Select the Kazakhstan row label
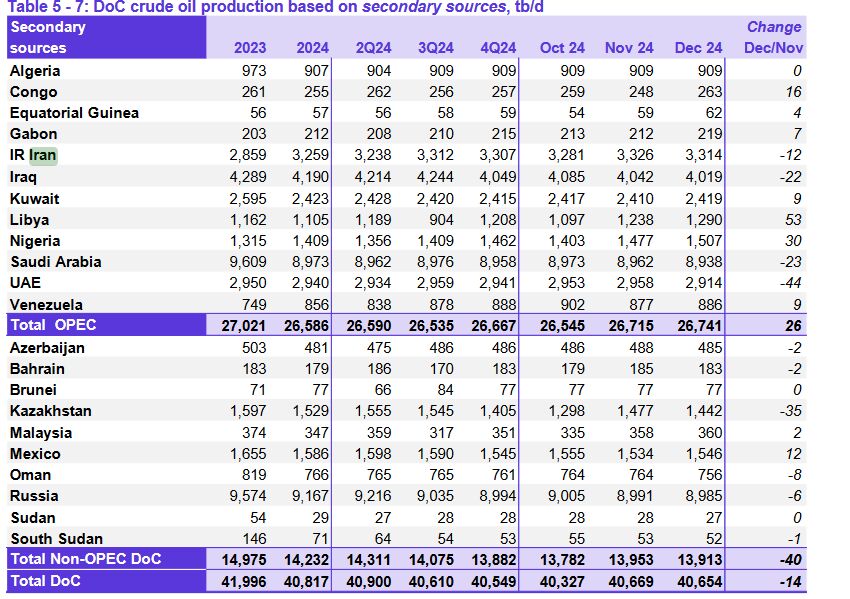 50,411
